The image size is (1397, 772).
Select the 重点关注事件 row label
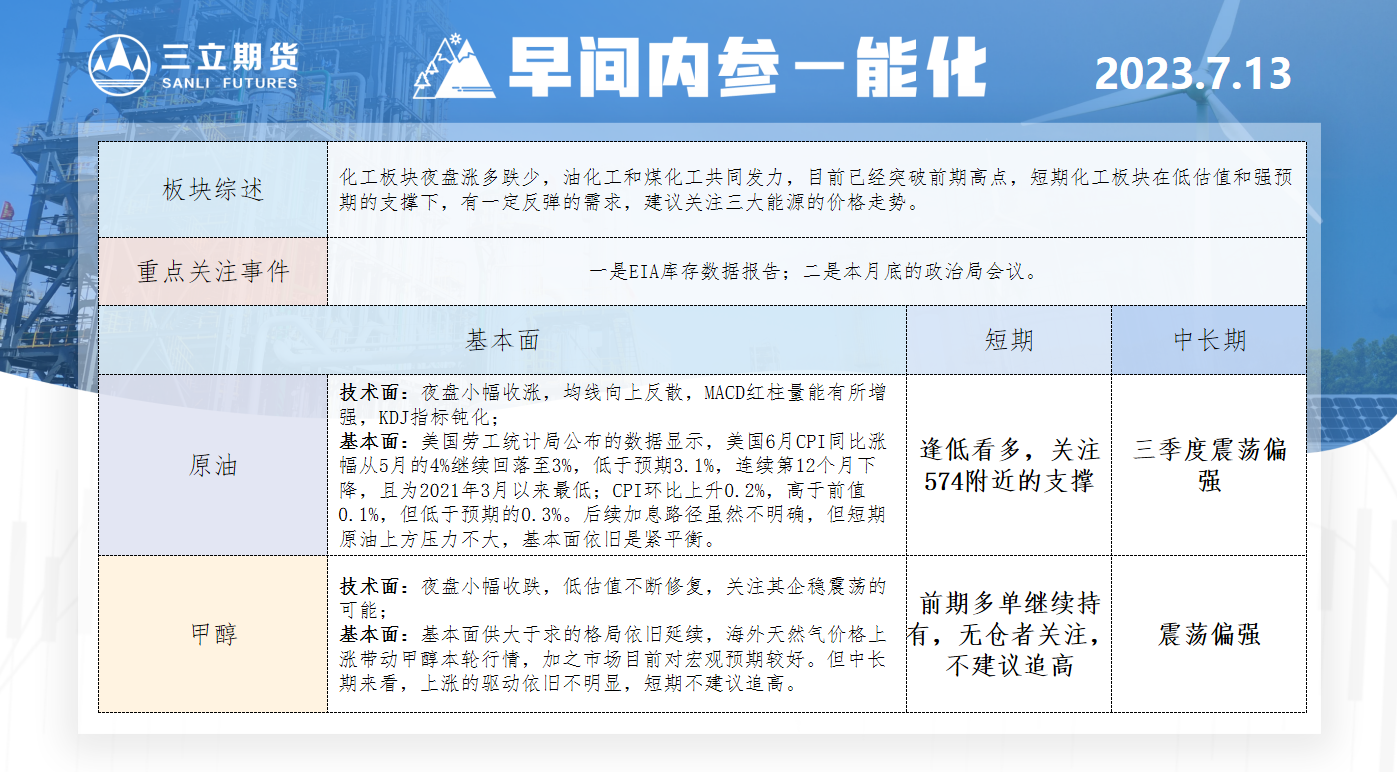coord(213,271)
